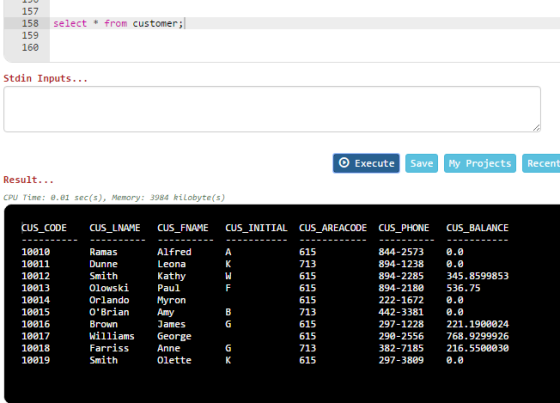
Task: Click phone number 297-1228
Action: pos(401,324)
